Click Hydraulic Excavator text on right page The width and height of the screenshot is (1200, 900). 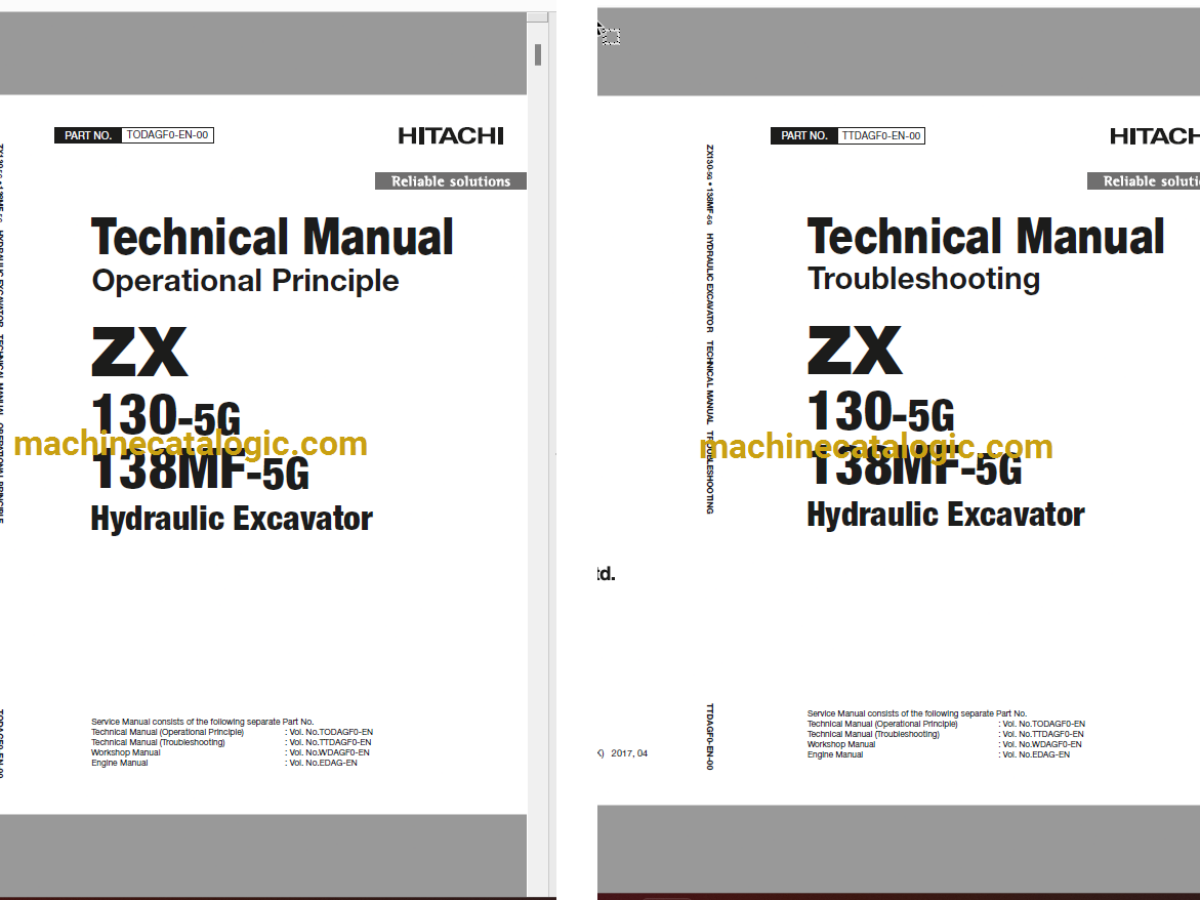[x=945, y=515]
